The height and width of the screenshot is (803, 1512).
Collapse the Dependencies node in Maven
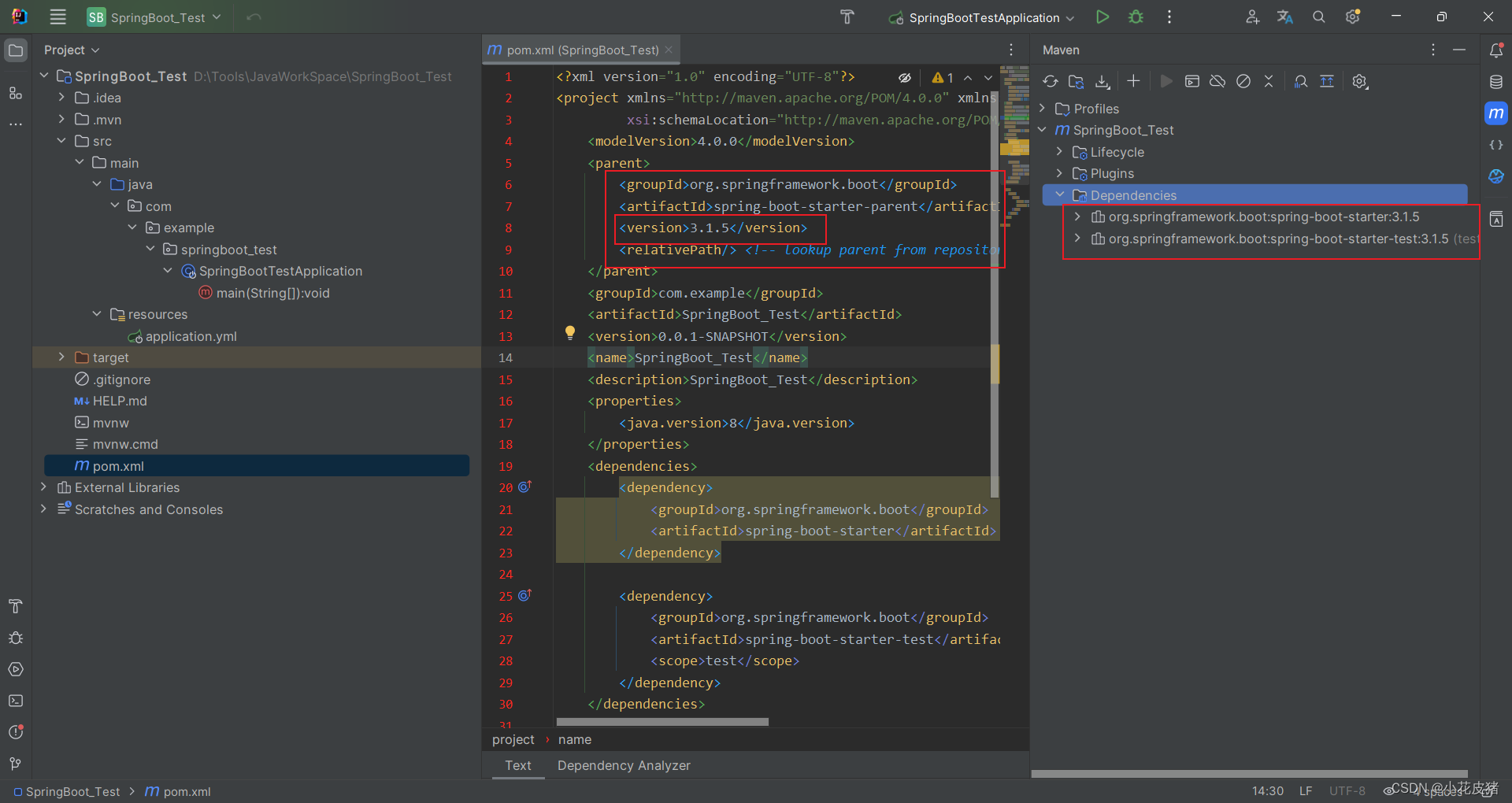pyautogui.click(x=1059, y=194)
